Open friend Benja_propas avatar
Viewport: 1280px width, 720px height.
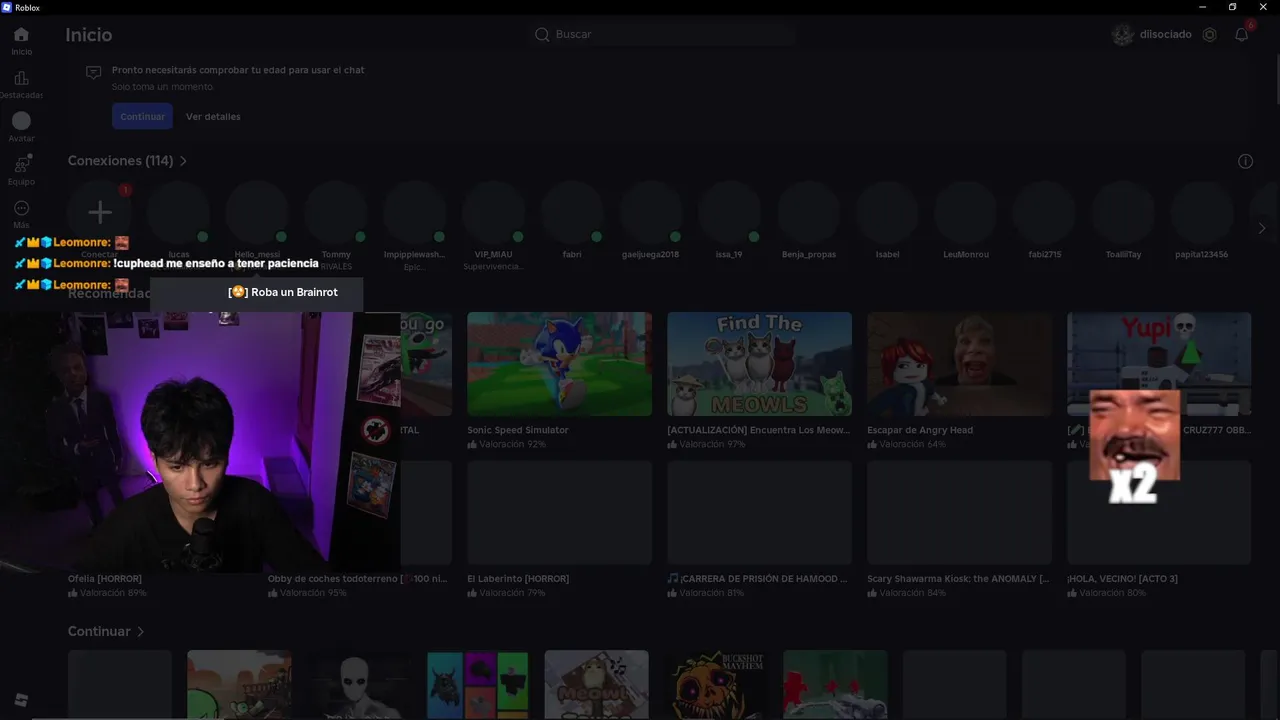tap(808, 212)
